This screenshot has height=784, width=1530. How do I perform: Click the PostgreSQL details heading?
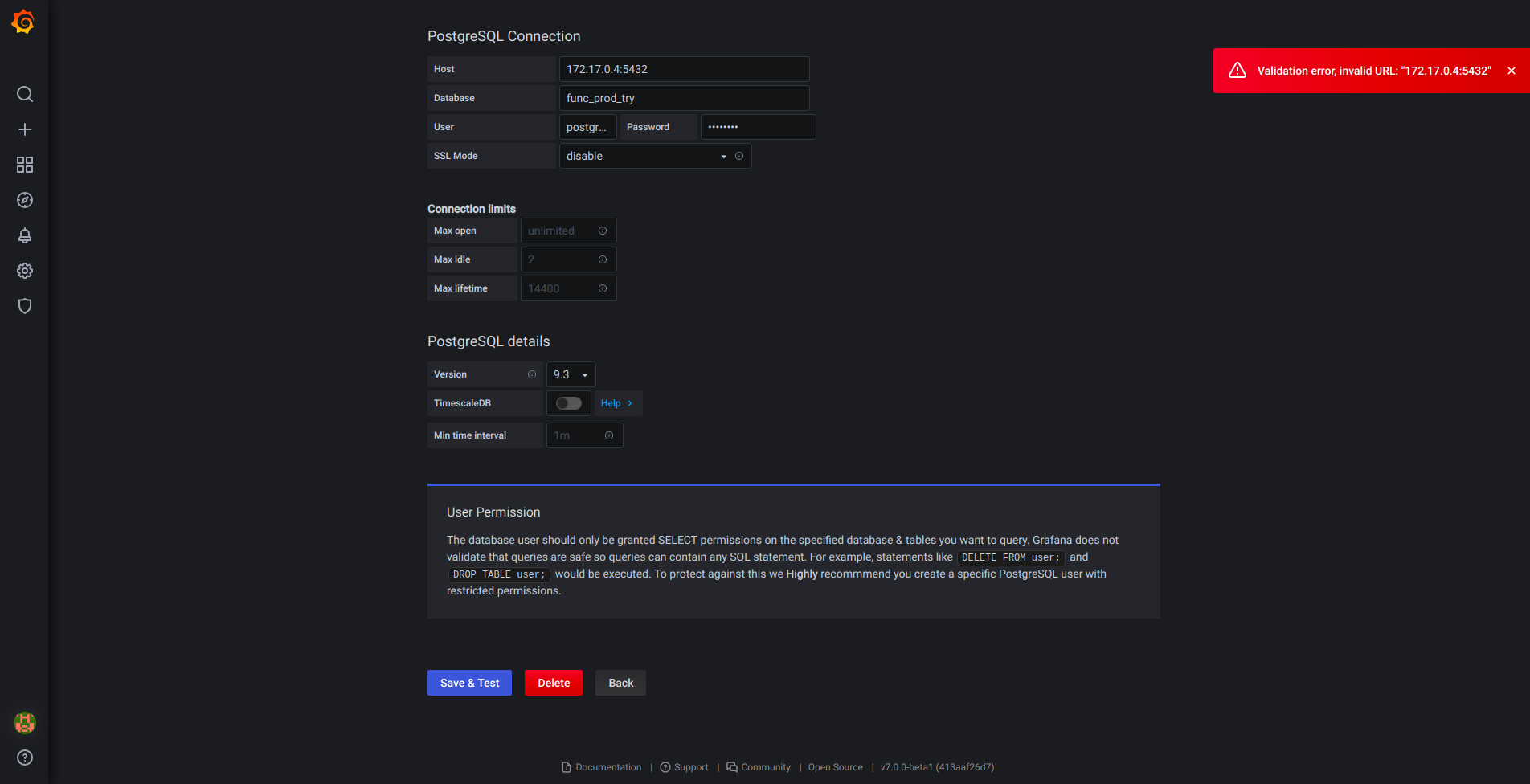[489, 341]
